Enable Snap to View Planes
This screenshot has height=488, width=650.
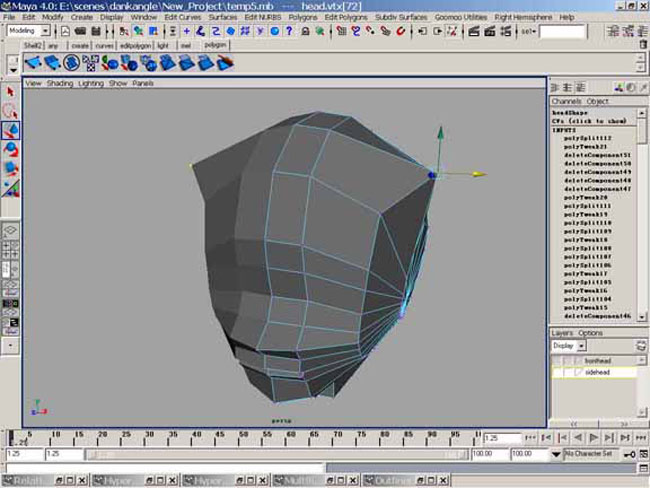coord(386,31)
